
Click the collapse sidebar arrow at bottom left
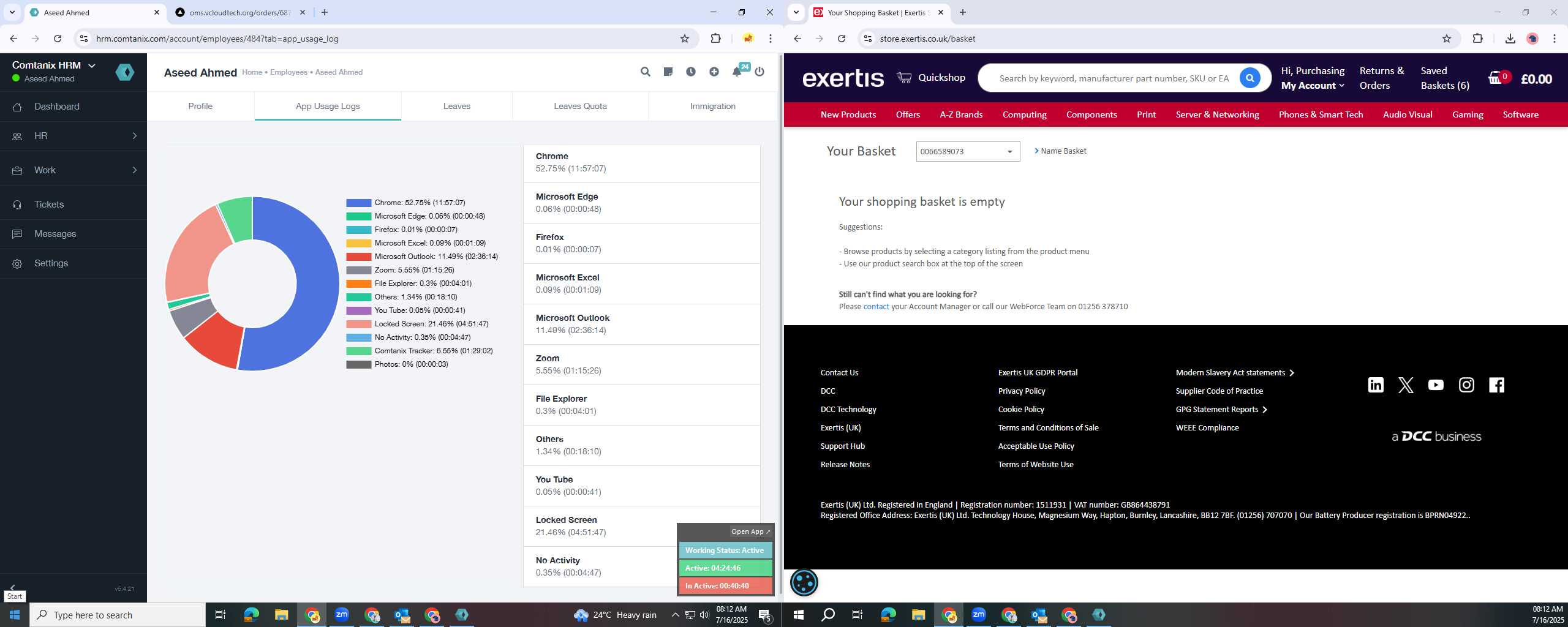pos(12,587)
